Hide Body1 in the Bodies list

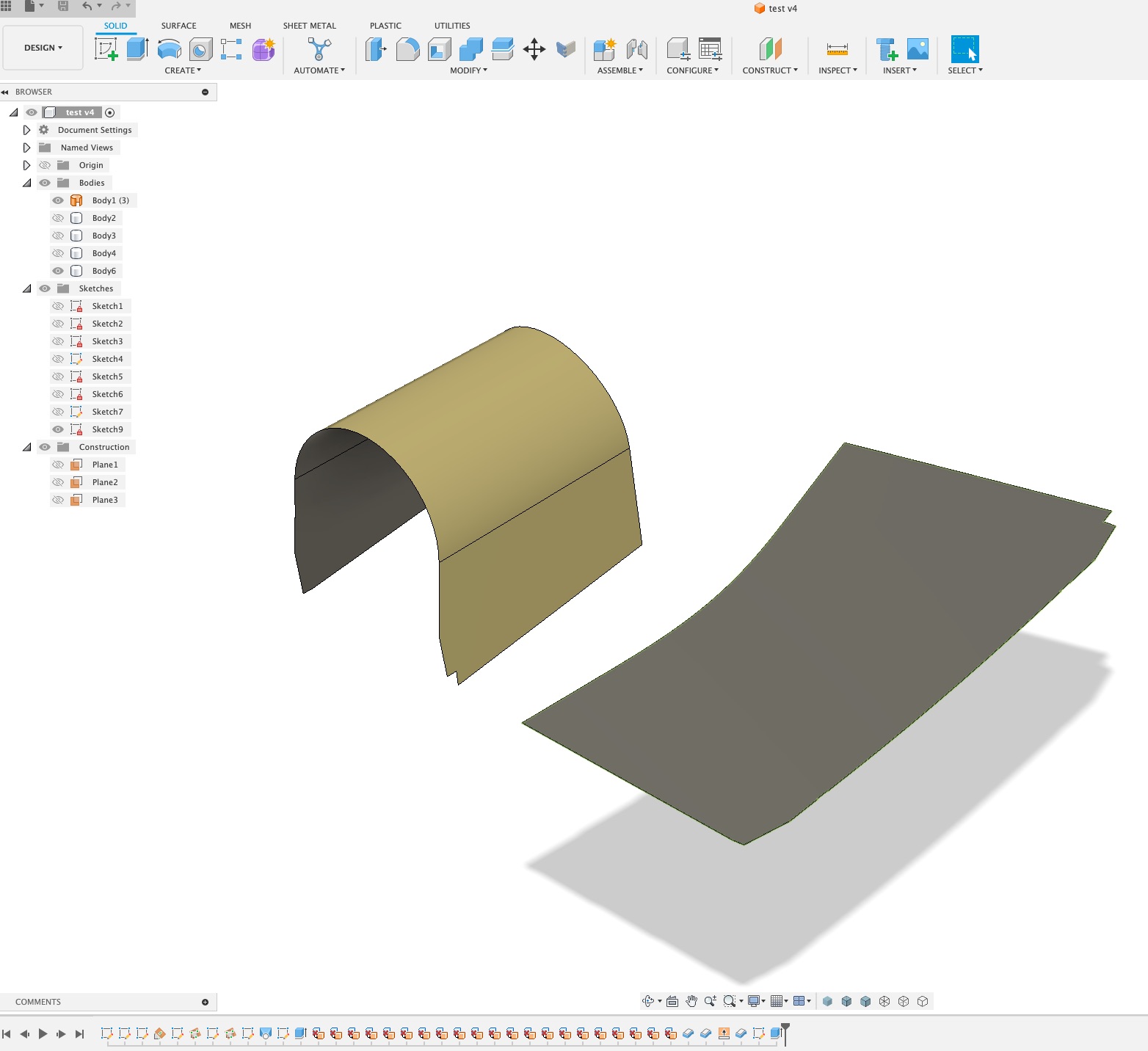(x=58, y=200)
